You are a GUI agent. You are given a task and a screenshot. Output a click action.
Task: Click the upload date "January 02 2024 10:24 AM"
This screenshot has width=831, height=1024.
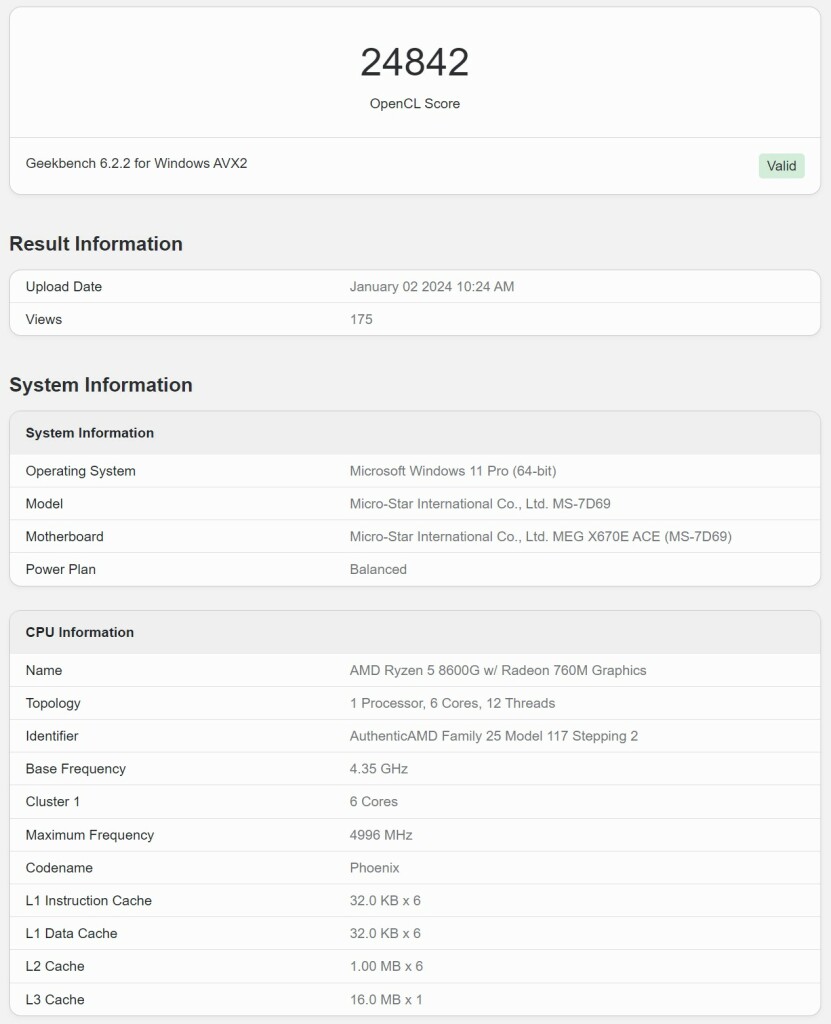coord(432,287)
